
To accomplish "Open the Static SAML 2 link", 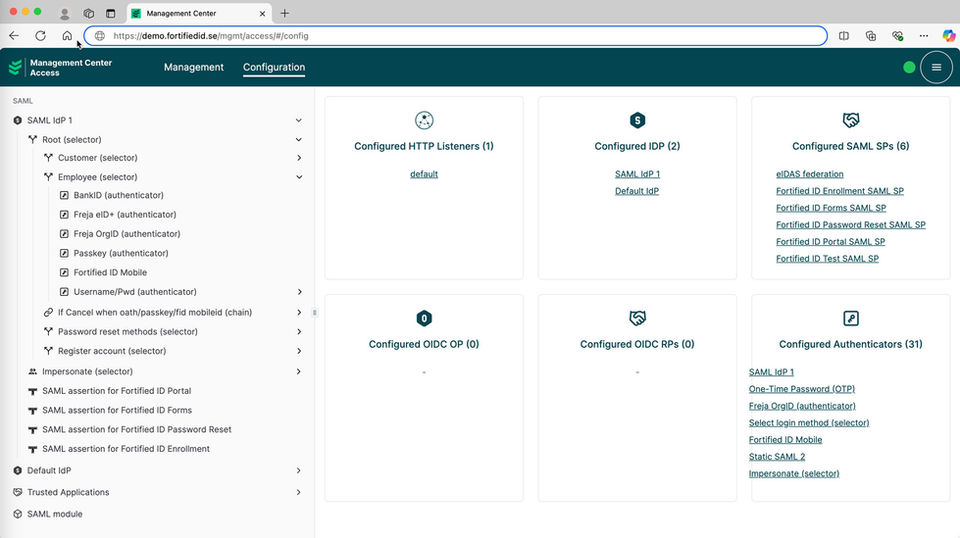I will point(776,457).
